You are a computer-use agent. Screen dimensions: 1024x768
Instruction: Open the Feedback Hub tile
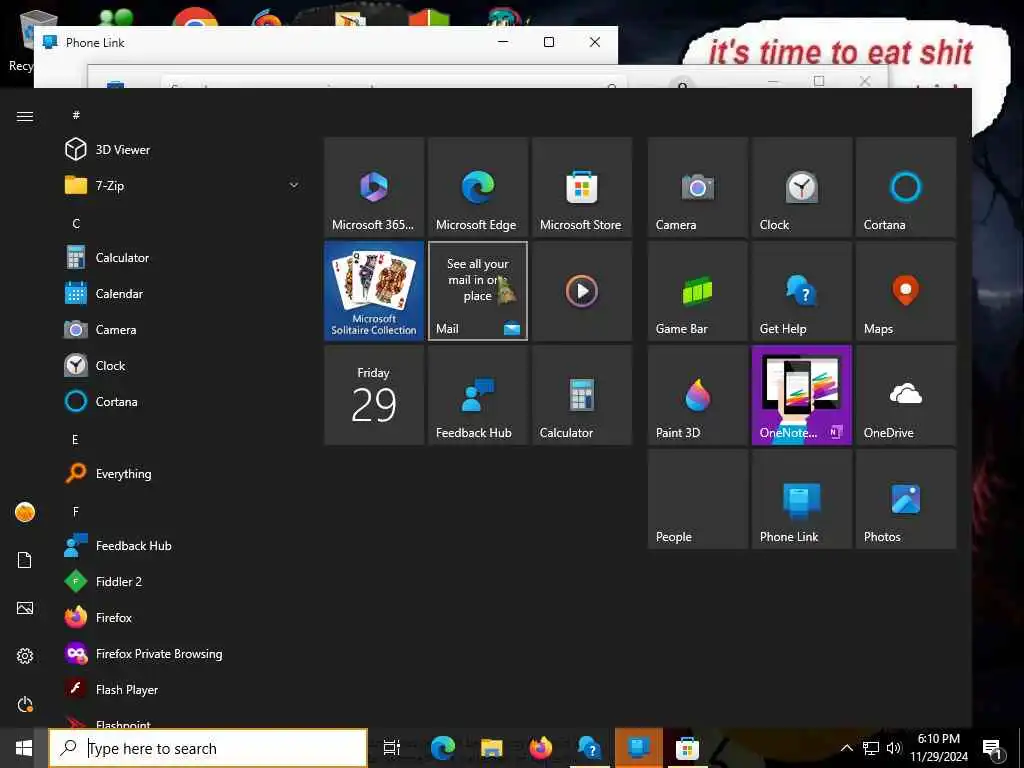tap(478, 395)
